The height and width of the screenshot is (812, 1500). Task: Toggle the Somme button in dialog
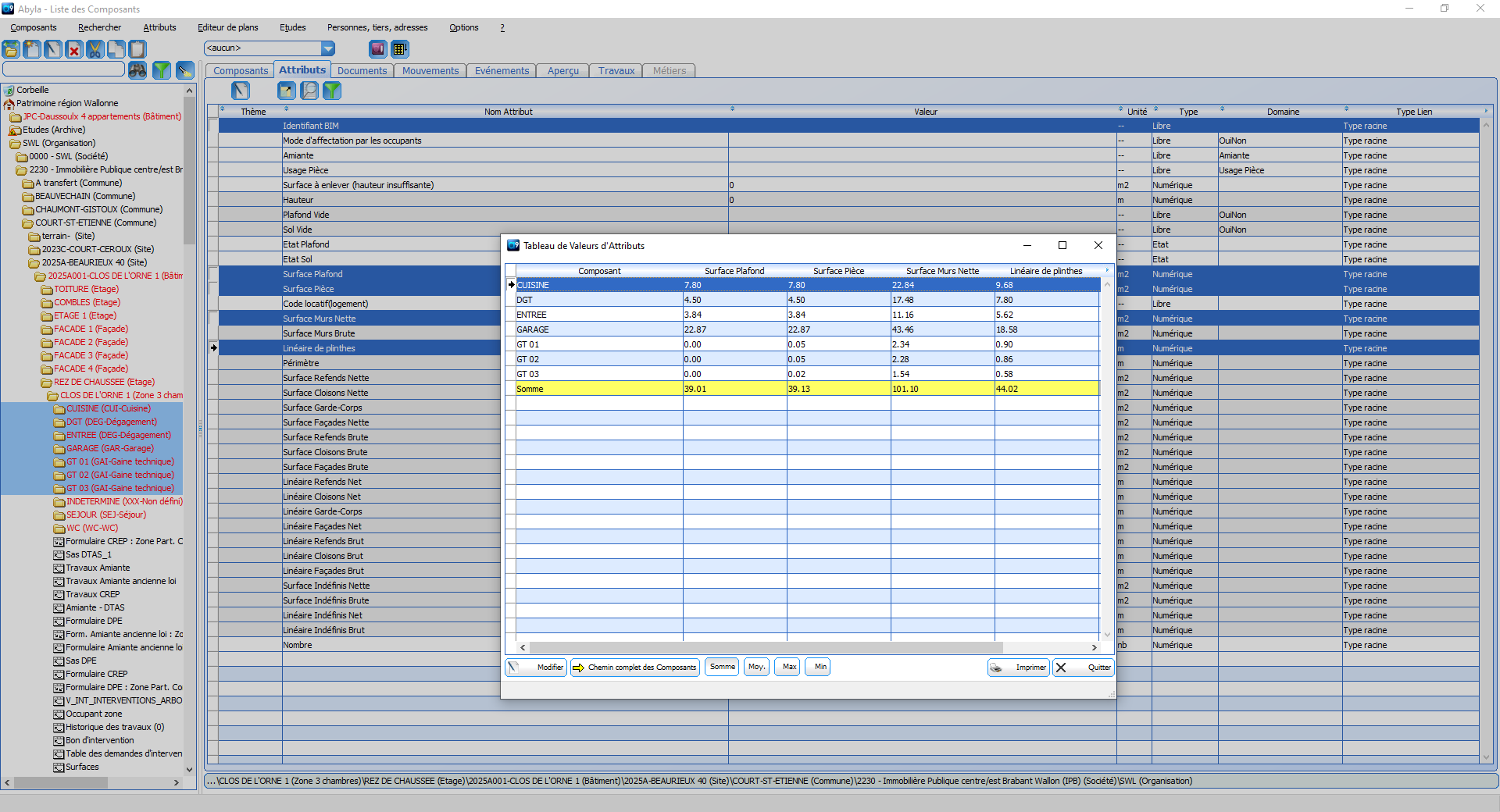[x=722, y=667]
